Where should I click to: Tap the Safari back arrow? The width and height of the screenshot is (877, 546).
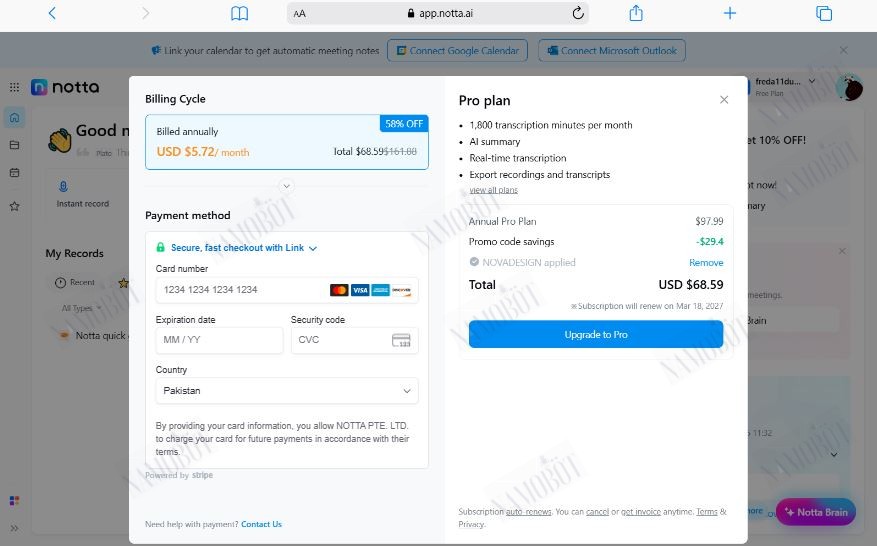tap(52, 13)
